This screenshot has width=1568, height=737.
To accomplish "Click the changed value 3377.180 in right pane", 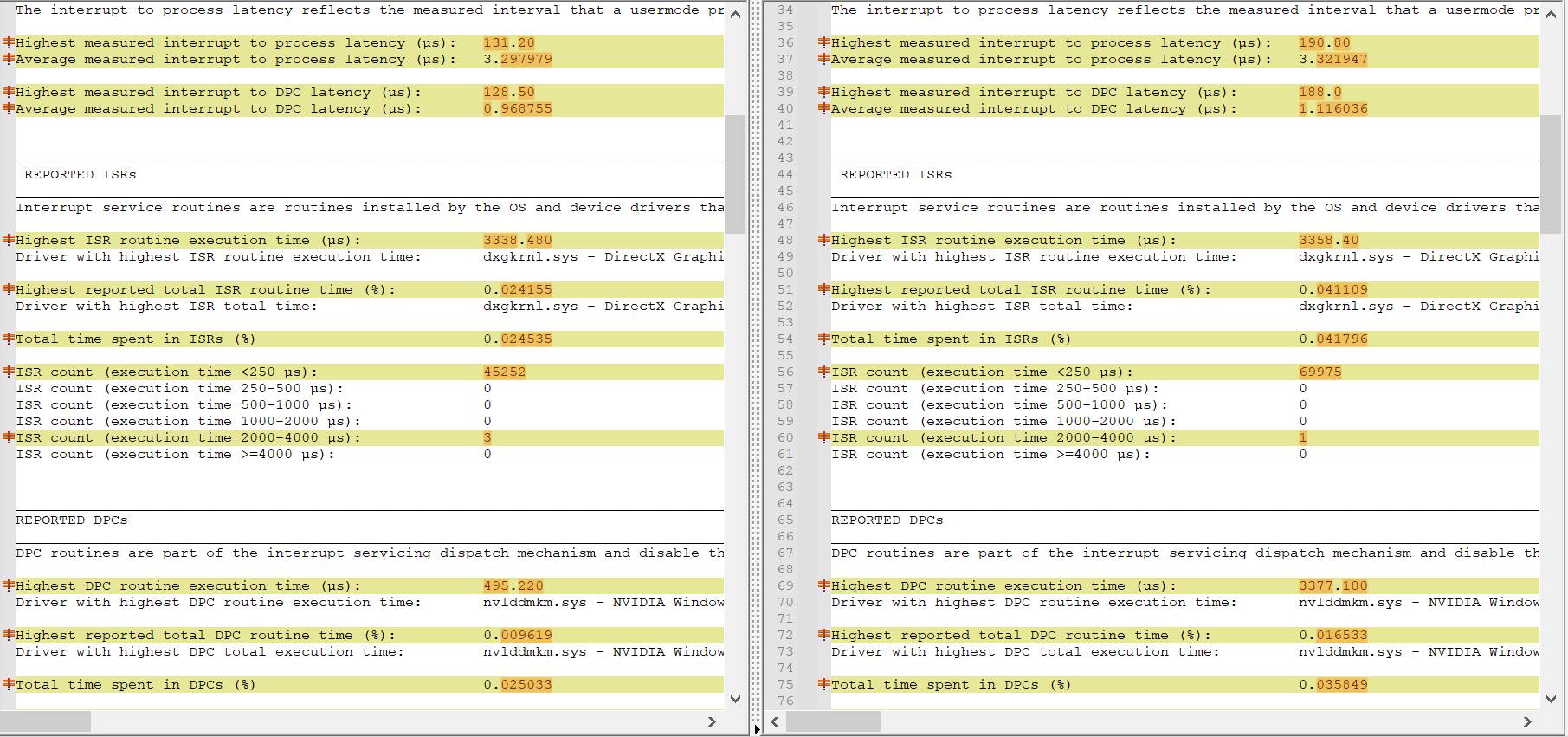I will (1332, 585).
